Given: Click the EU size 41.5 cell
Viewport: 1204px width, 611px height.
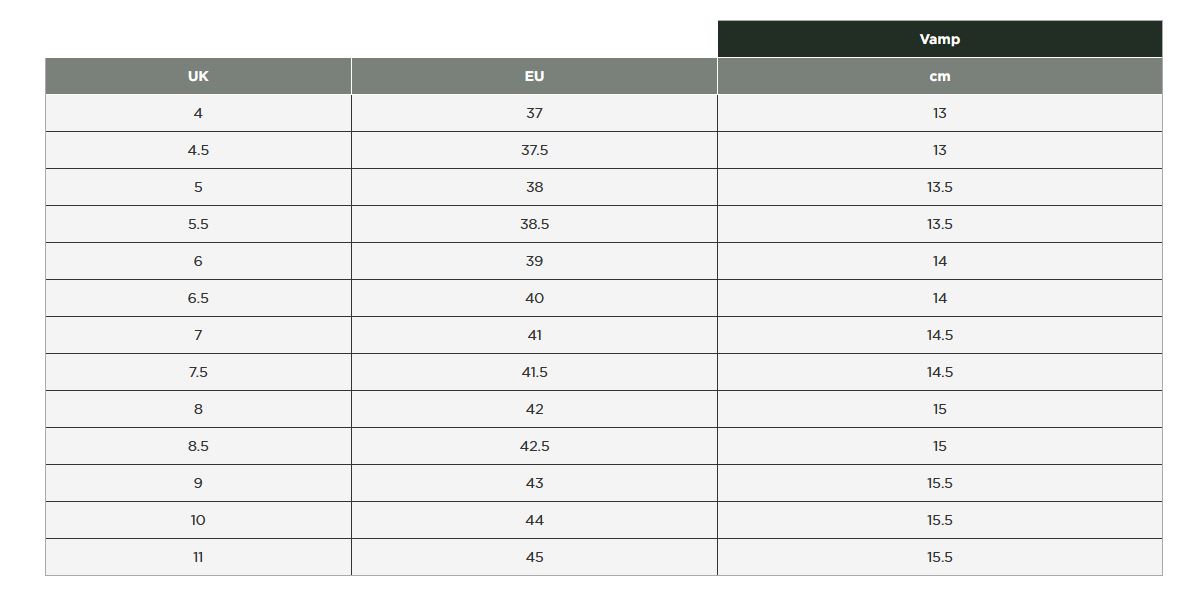Looking at the screenshot, I should tap(534, 372).
